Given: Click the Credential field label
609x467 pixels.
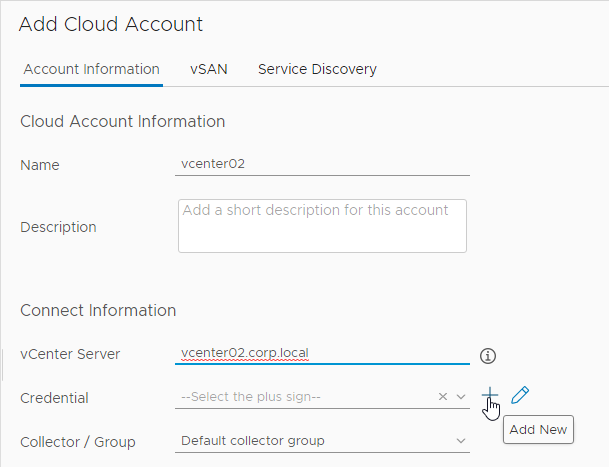Looking at the screenshot, I should click(x=54, y=398).
